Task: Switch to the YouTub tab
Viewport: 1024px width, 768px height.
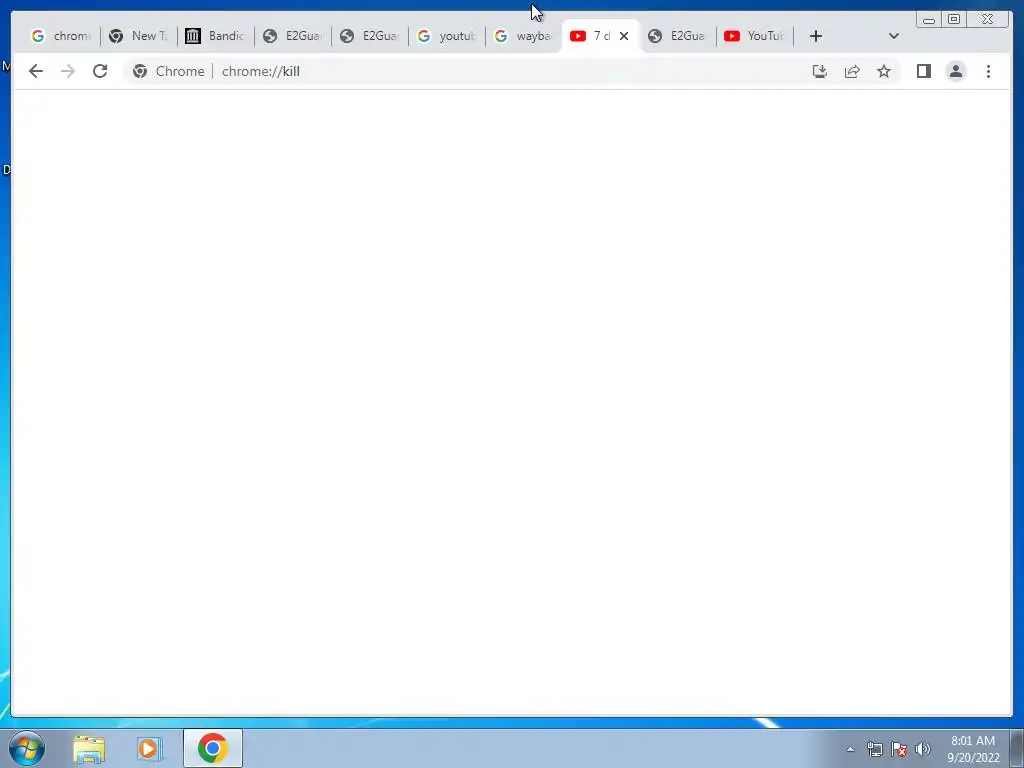Action: click(x=755, y=36)
